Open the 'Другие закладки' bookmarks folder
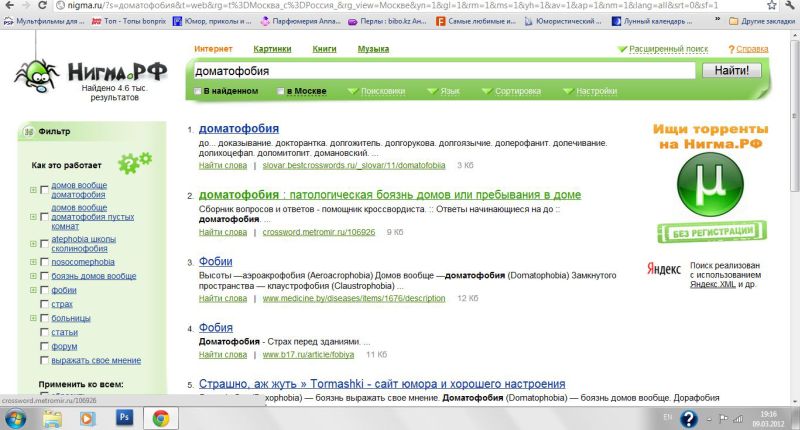This screenshot has height=430, width=800. [762, 21]
